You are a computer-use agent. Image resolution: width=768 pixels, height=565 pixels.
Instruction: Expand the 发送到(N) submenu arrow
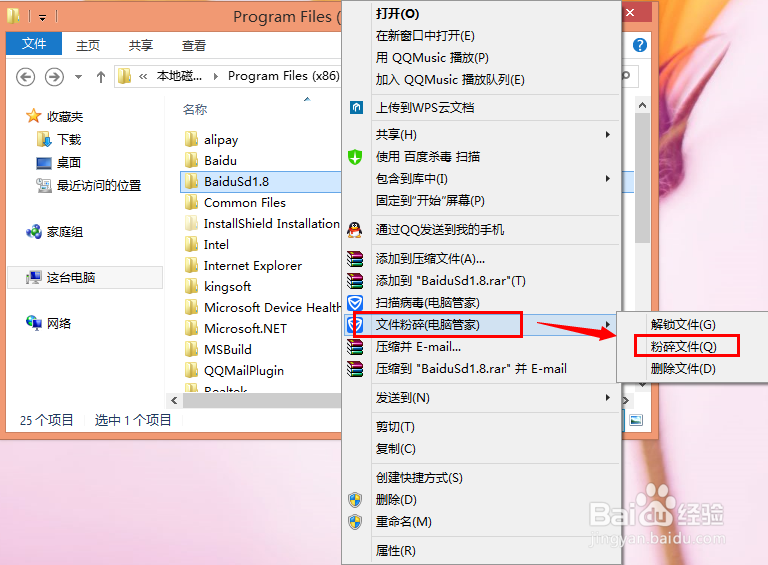tap(607, 398)
